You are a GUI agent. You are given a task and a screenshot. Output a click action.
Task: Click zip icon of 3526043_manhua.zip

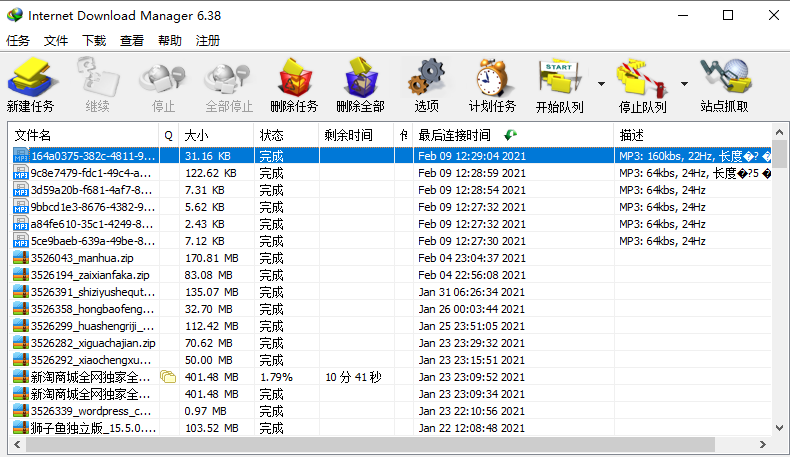tap(21, 258)
